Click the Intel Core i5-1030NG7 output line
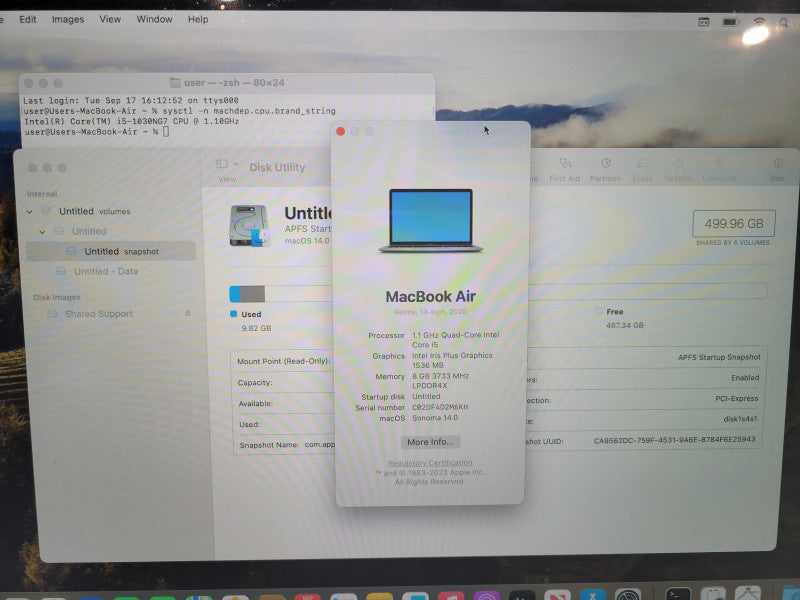 coord(131,121)
